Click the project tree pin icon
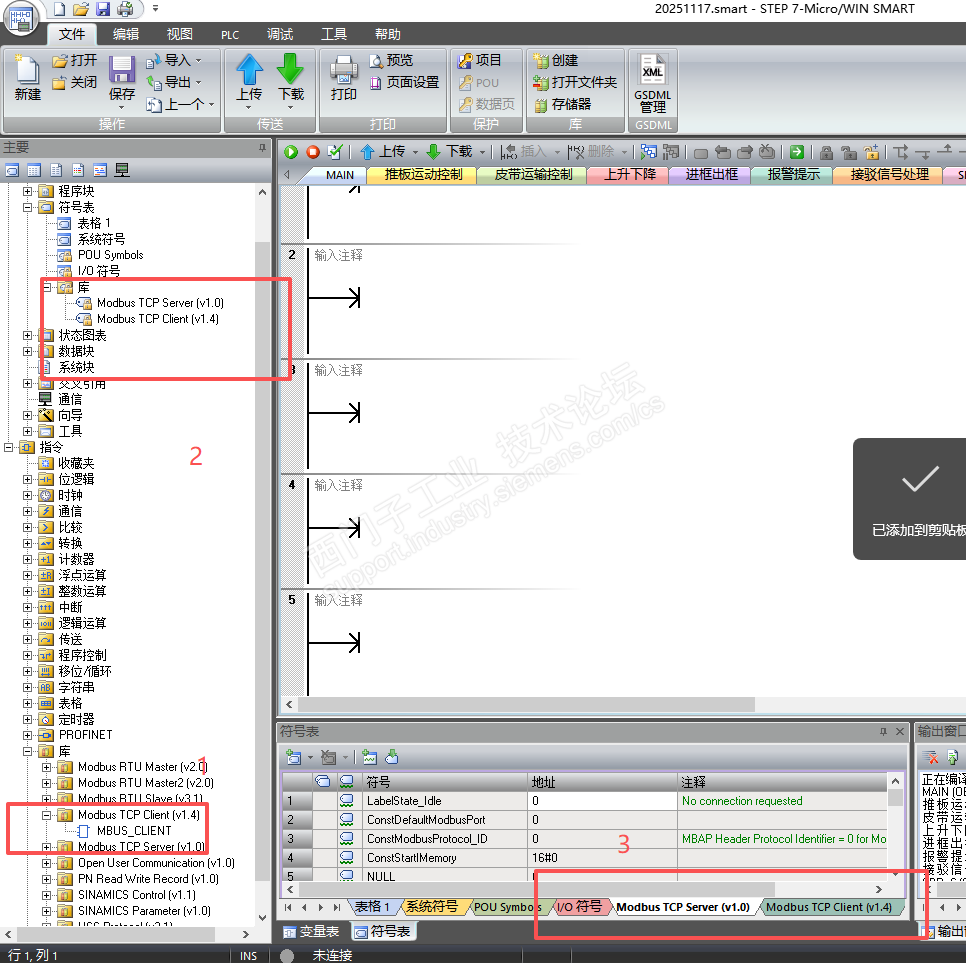This screenshot has width=966, height=963. (262, 147)
